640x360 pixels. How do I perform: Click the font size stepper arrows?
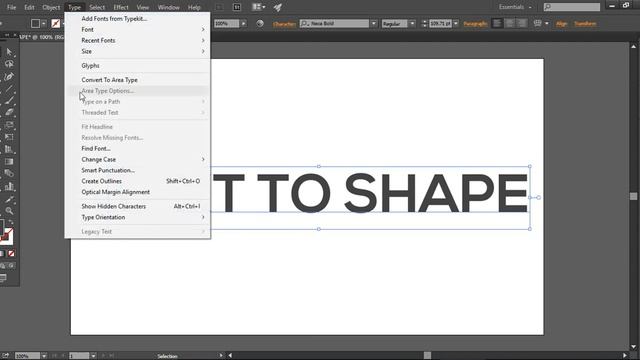coord(424,24)
